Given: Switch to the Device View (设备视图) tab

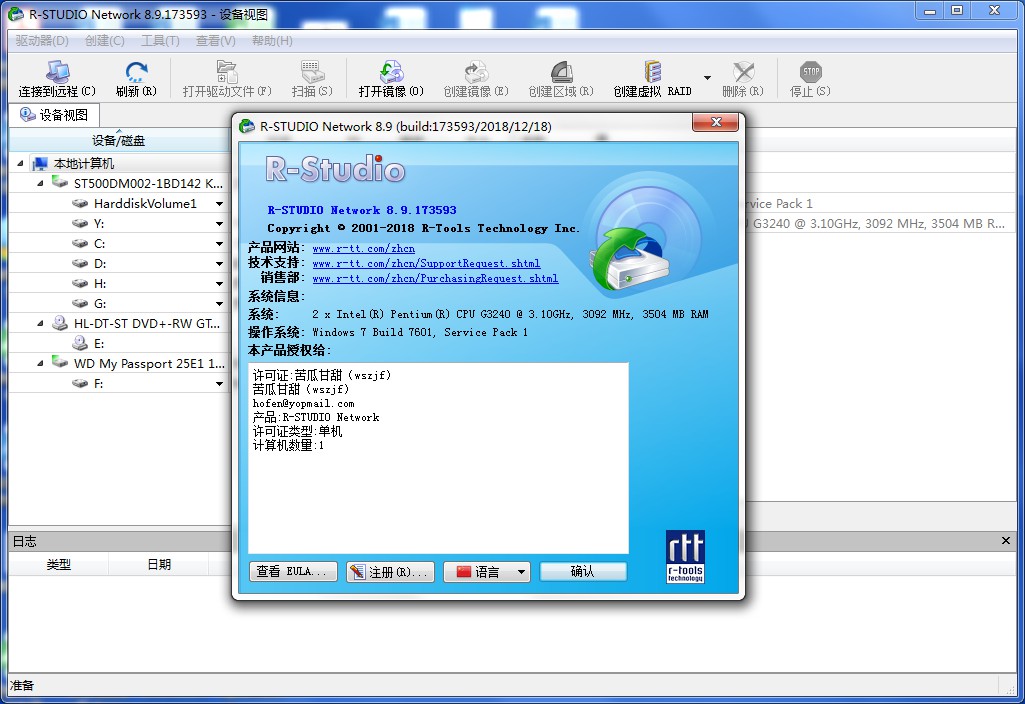Looking at the screenshot, I should tap(54, 115).
